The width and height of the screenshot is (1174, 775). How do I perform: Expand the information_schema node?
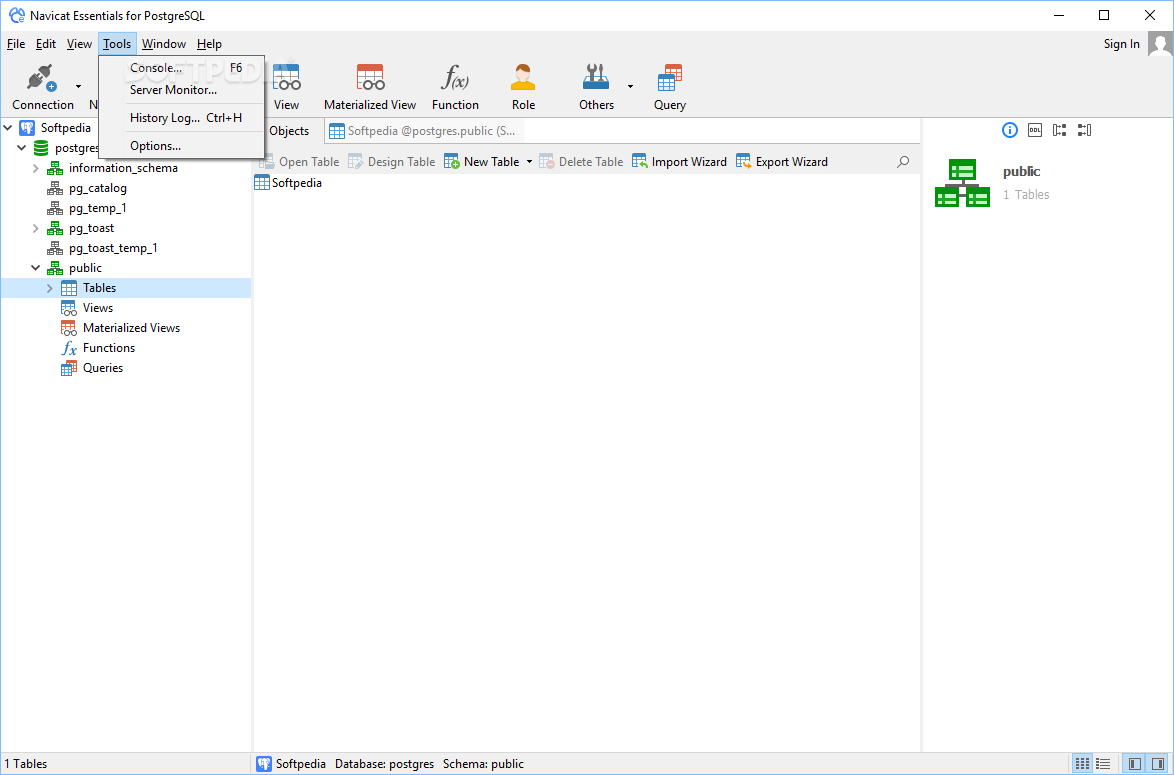36,168
